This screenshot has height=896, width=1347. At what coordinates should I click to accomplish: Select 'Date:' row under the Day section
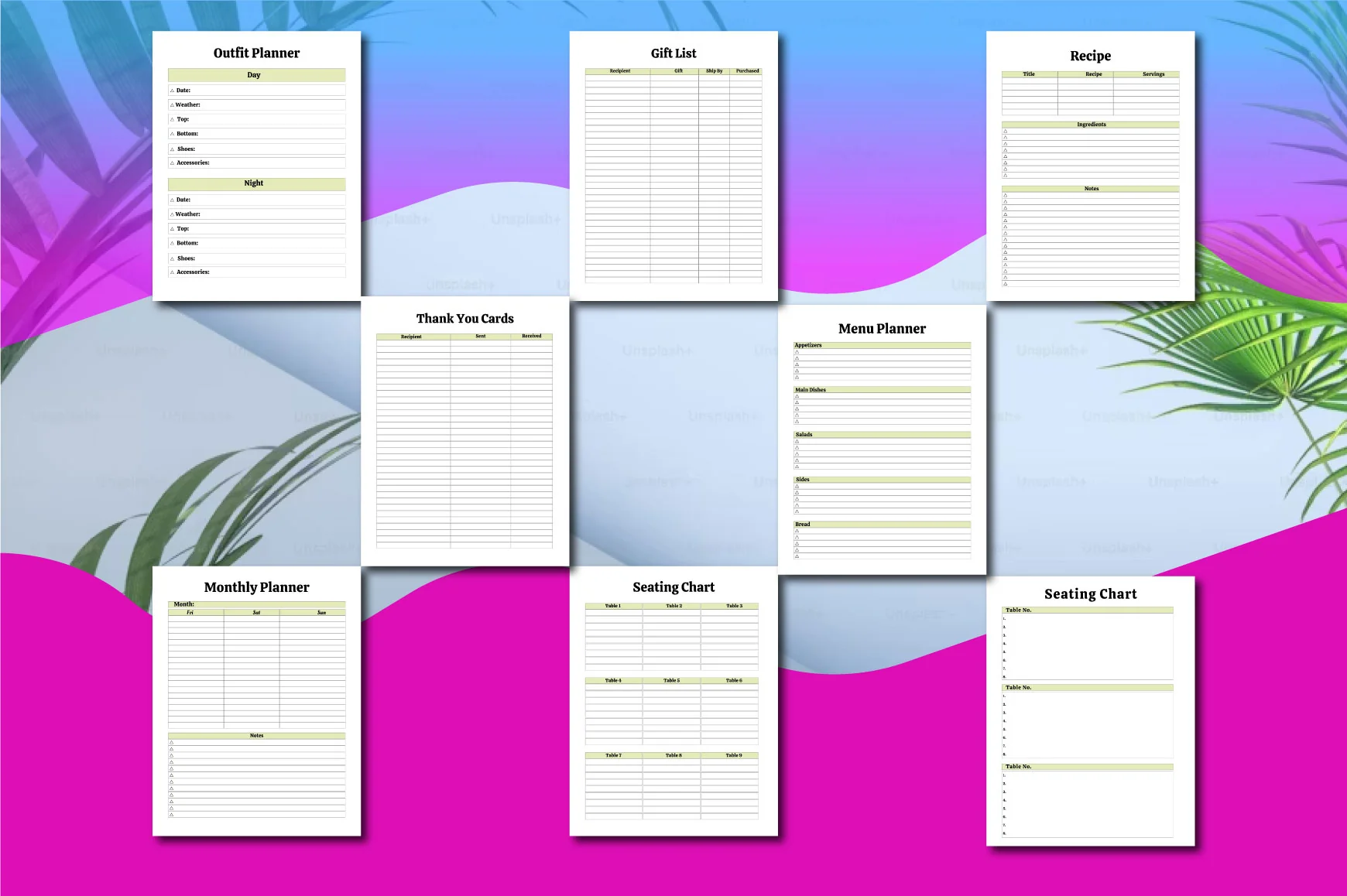point(256,91)
